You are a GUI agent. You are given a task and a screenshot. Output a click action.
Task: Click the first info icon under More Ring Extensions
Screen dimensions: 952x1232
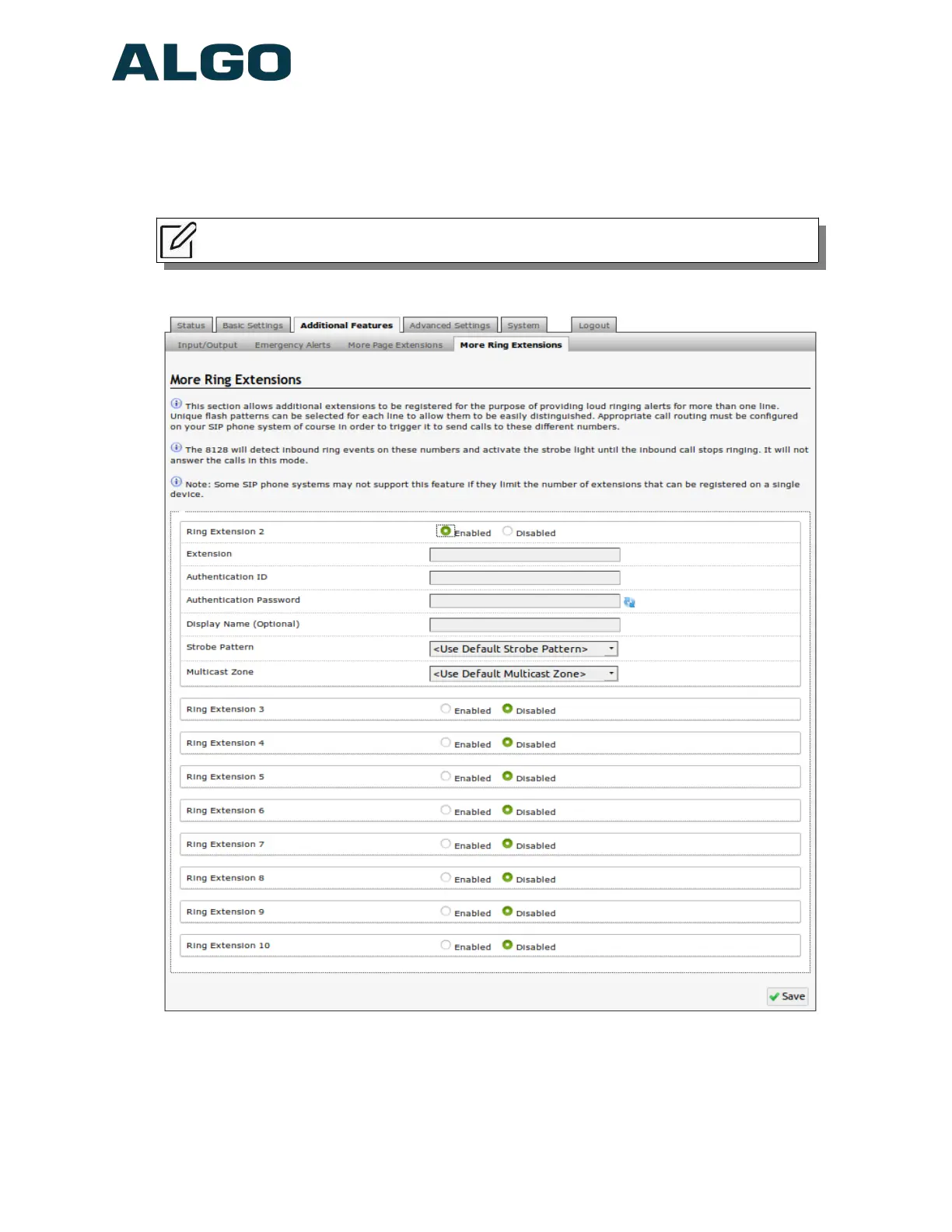click(x=177, y=404)
